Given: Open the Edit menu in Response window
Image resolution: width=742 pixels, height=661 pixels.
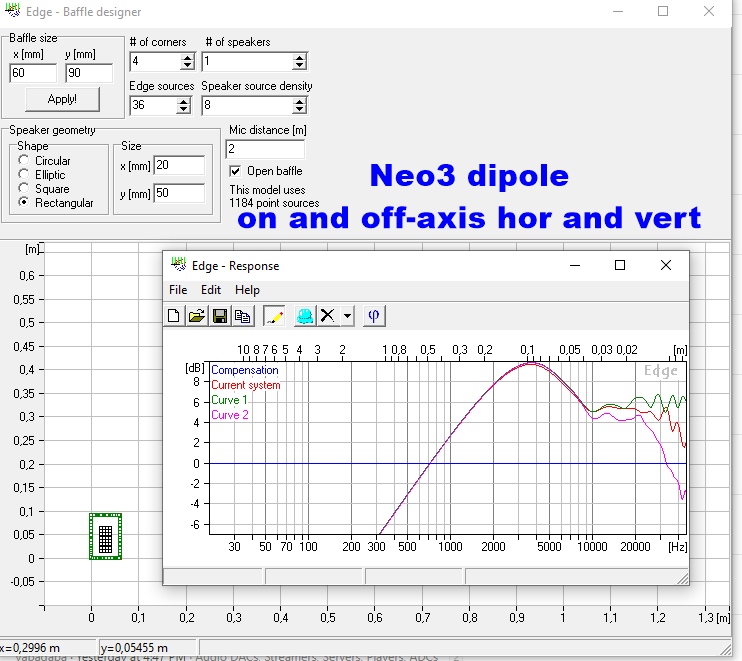Looking at the screenshot, I should pos(211,290).
